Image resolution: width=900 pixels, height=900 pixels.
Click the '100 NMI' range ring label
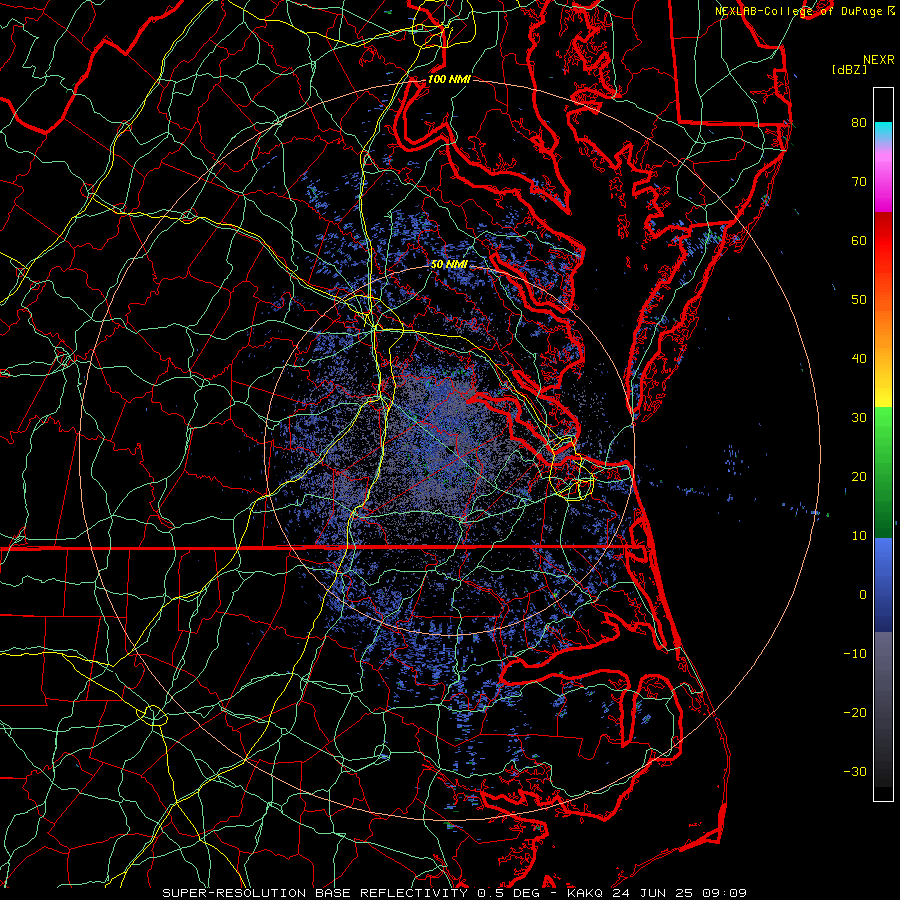(449, 79)
